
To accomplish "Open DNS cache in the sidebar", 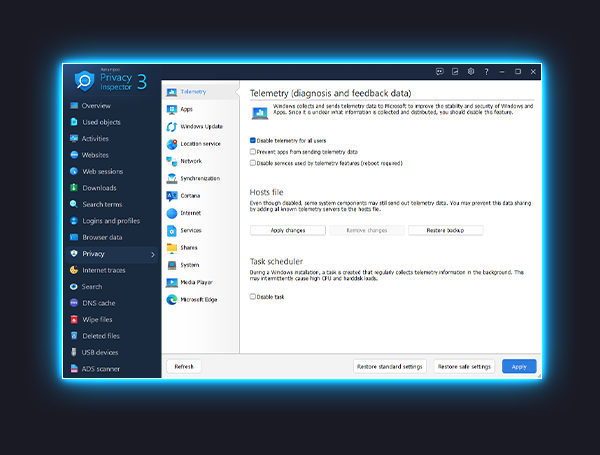I will (x=98, y=303).
